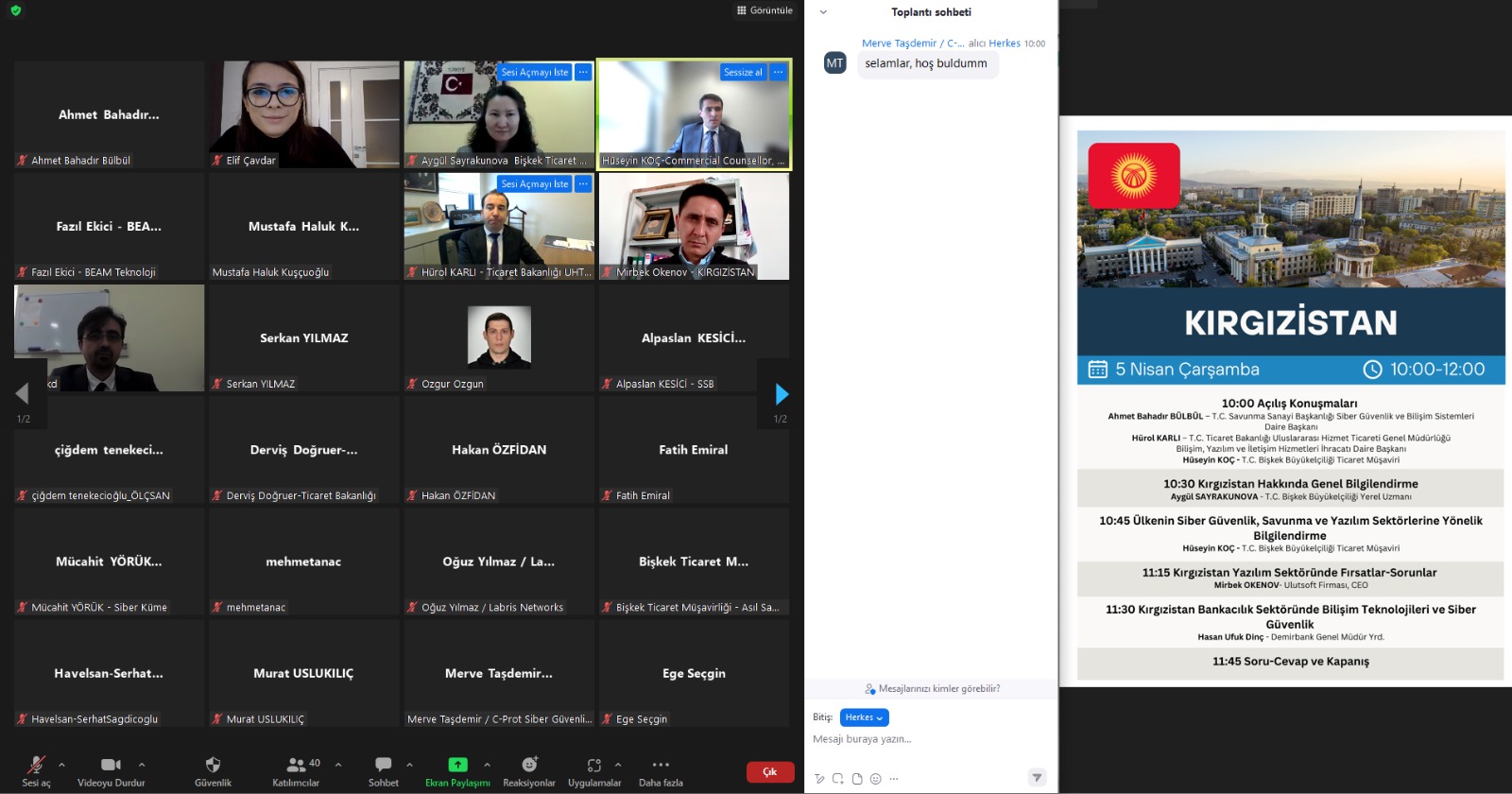Send the chat message with arrow icon
1512x794 pixels.
(1037, 777)
